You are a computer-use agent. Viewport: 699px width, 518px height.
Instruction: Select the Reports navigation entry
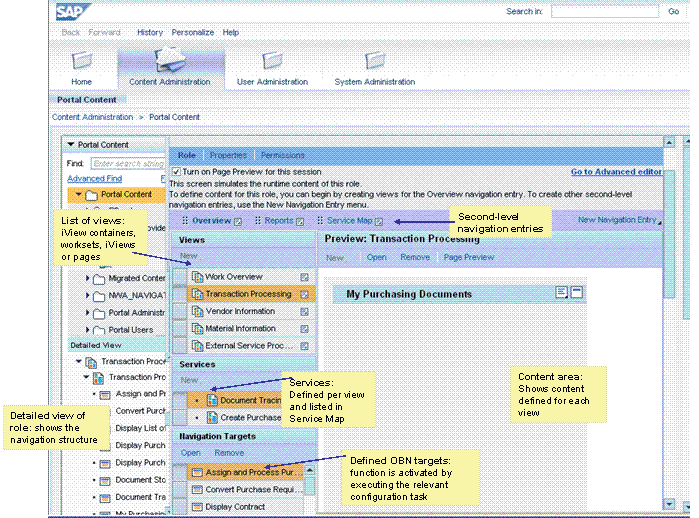click(x=279, y=221)
